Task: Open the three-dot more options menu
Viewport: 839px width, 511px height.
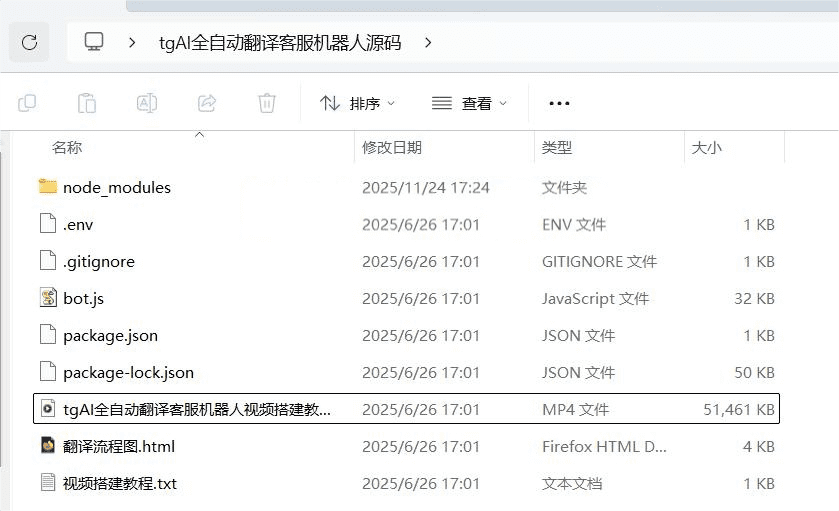Action: [x=559, y=103]
